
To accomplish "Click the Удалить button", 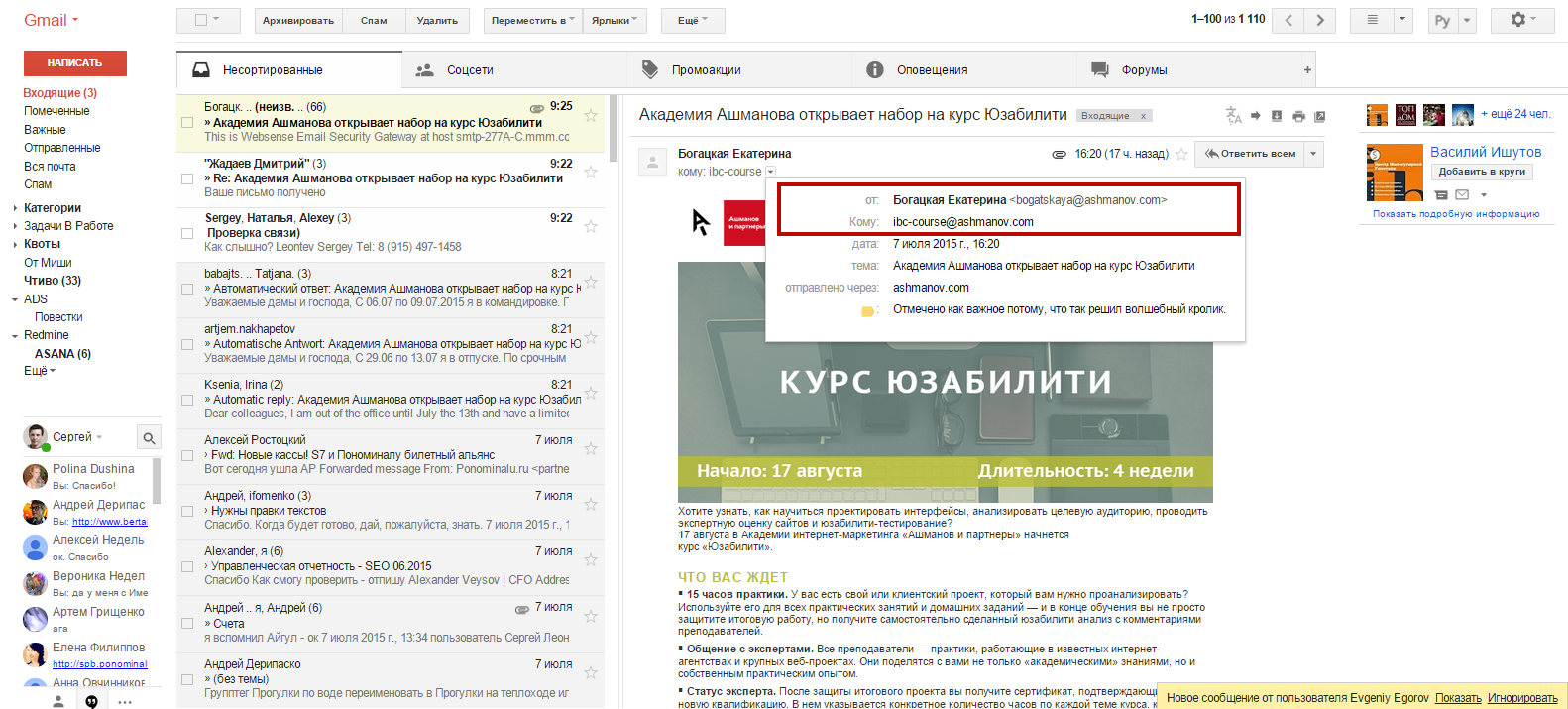I will pyautogui.click(x=437, y=20).
